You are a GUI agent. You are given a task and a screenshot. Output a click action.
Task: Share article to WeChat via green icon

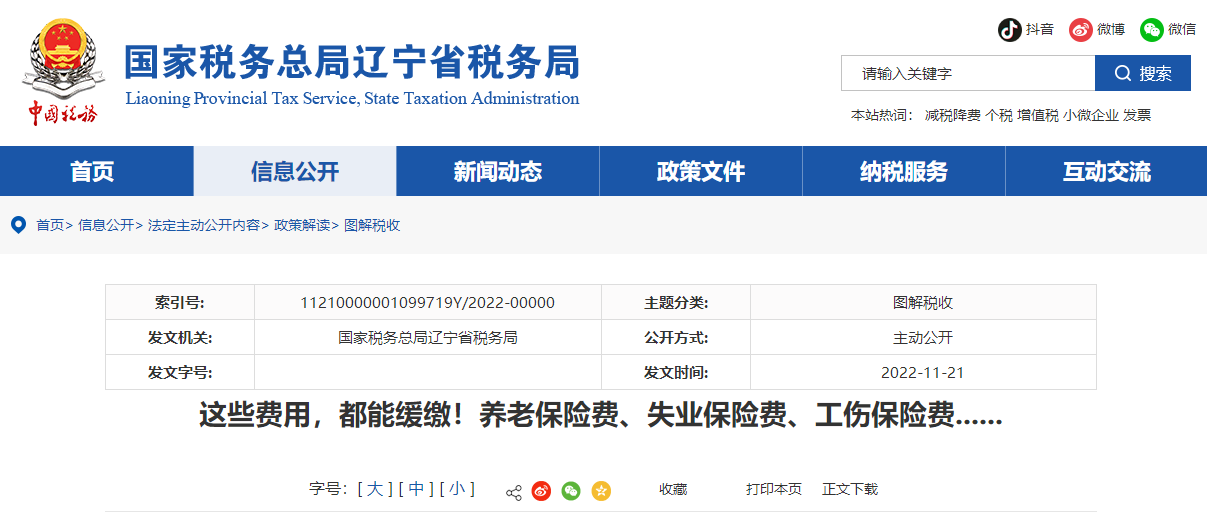click(571, 491)
